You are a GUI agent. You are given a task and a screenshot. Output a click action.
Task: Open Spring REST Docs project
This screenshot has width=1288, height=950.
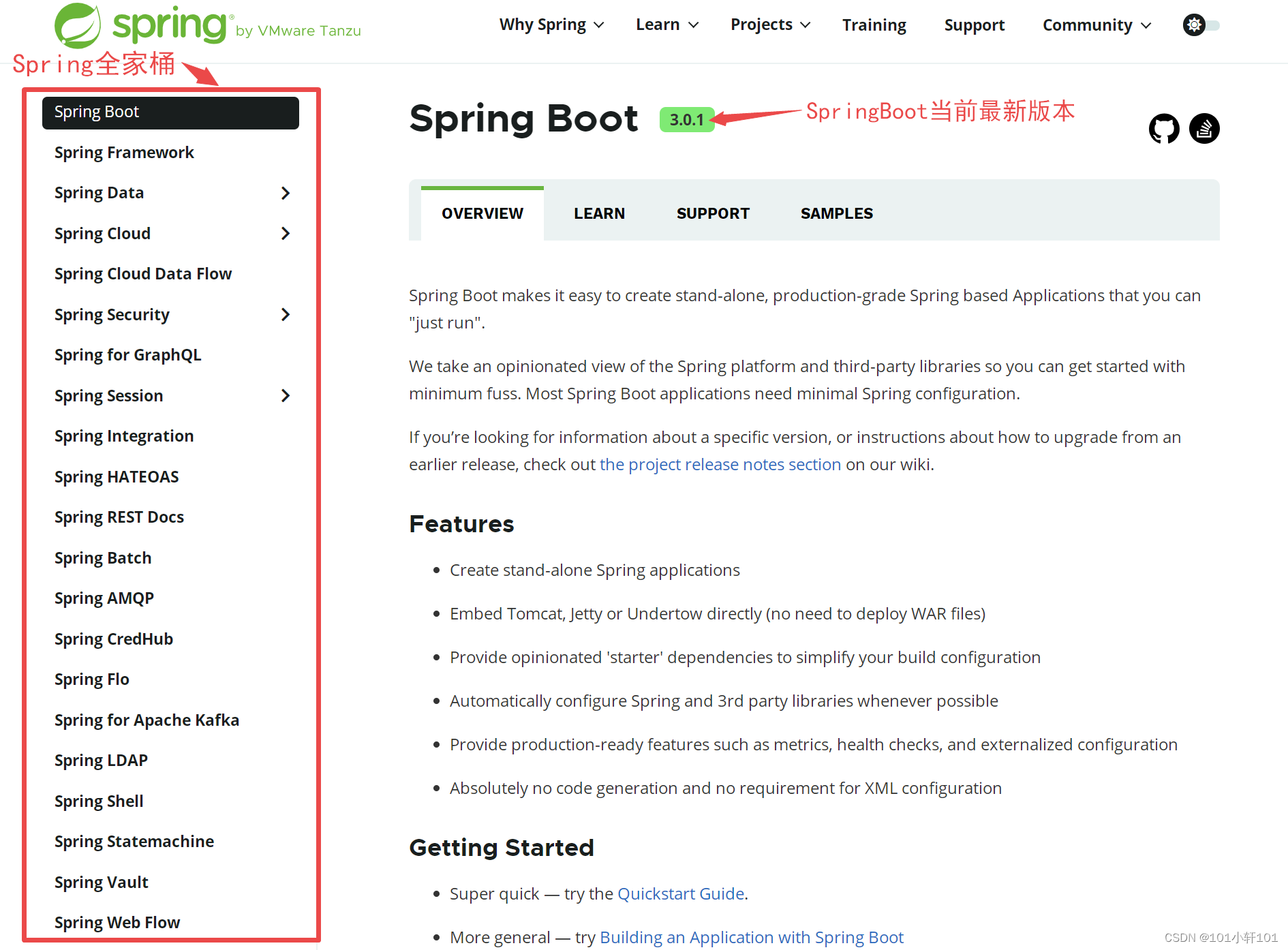(119, 517)
